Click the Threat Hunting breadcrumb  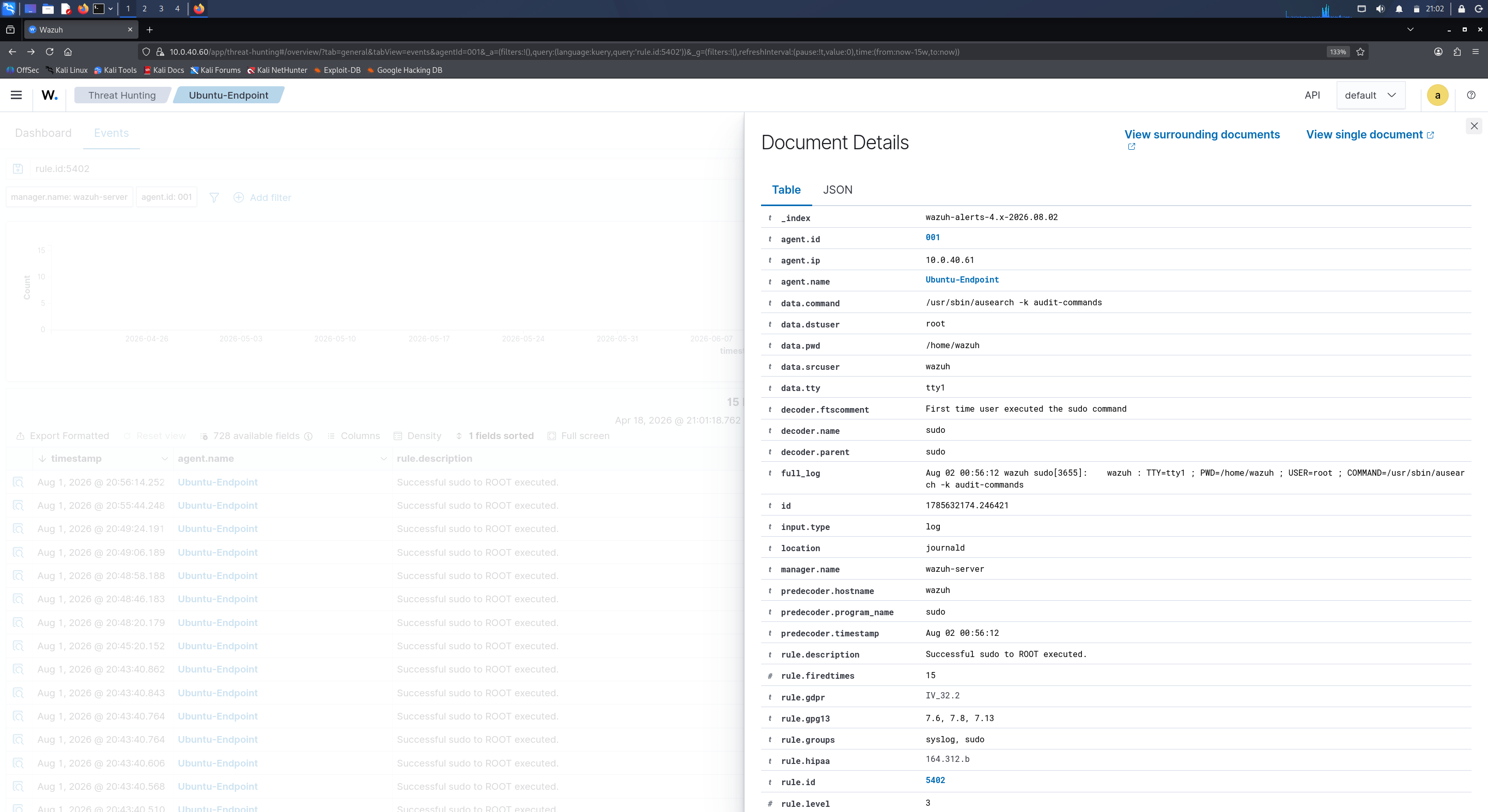point(122,95)
